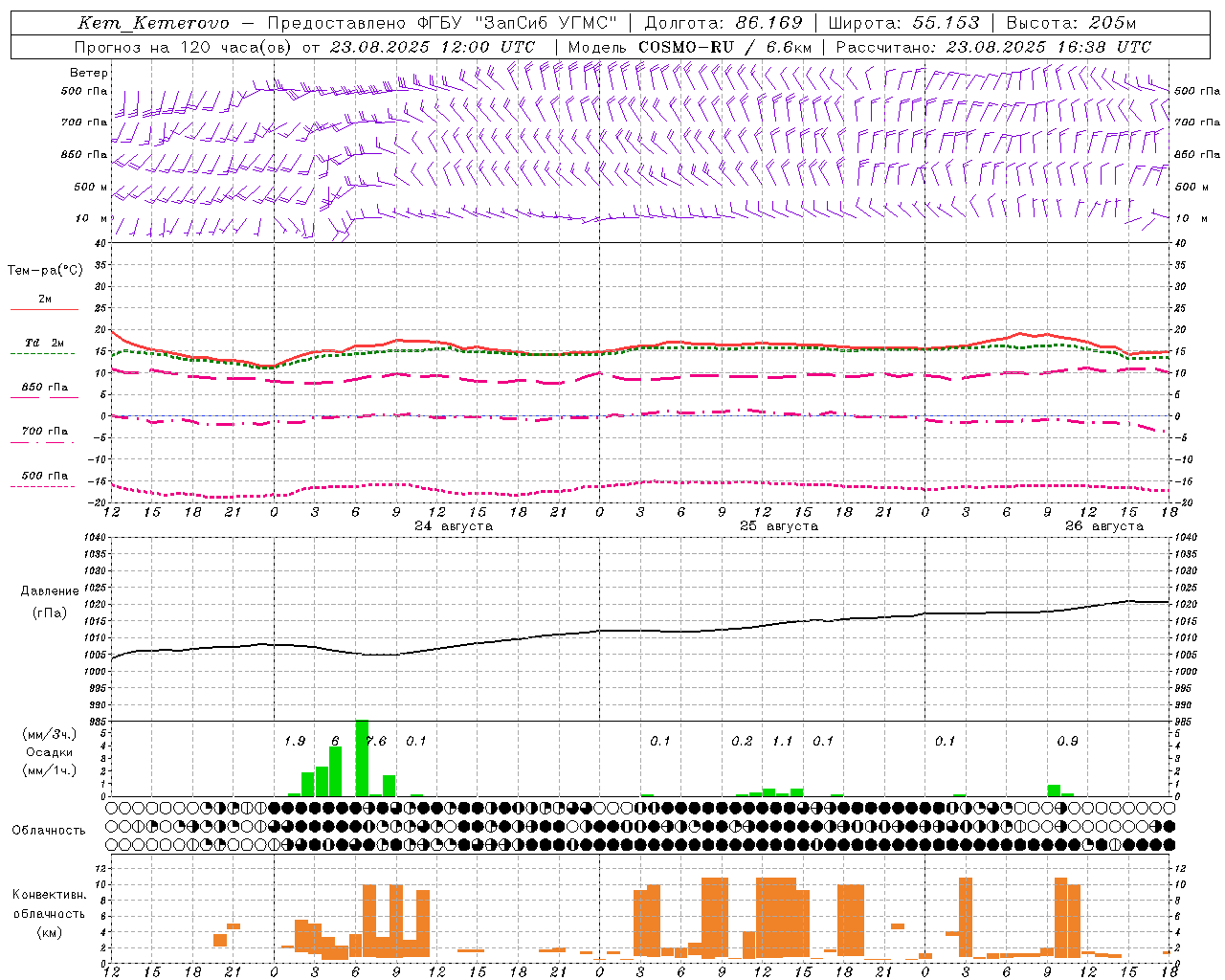
Task: Click the (км) unit label
Action: (x=49, y=932)
